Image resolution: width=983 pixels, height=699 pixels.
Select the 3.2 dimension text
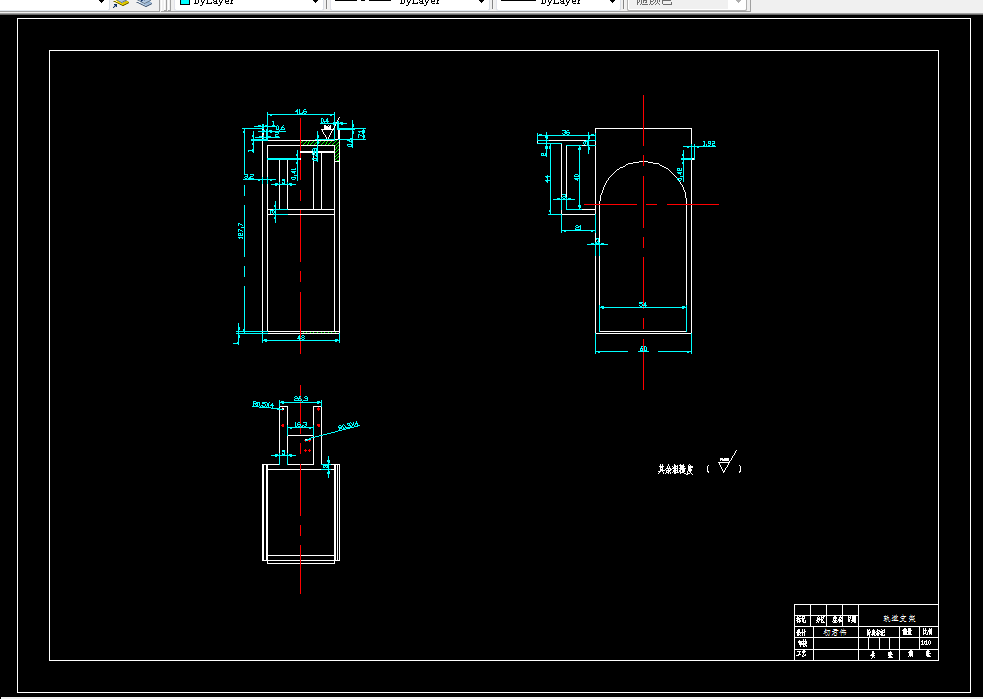pos(249,177)
